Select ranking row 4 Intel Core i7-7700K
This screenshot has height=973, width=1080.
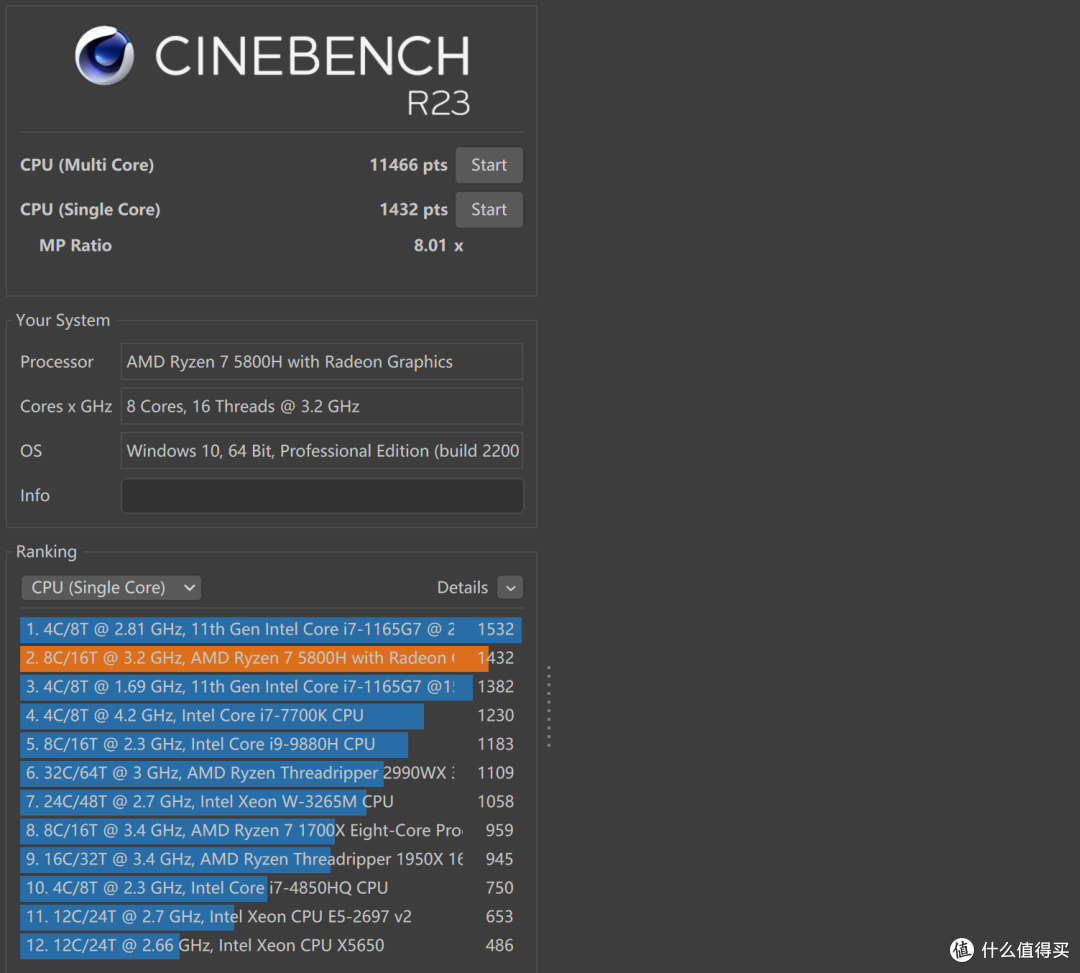(271, 715)
